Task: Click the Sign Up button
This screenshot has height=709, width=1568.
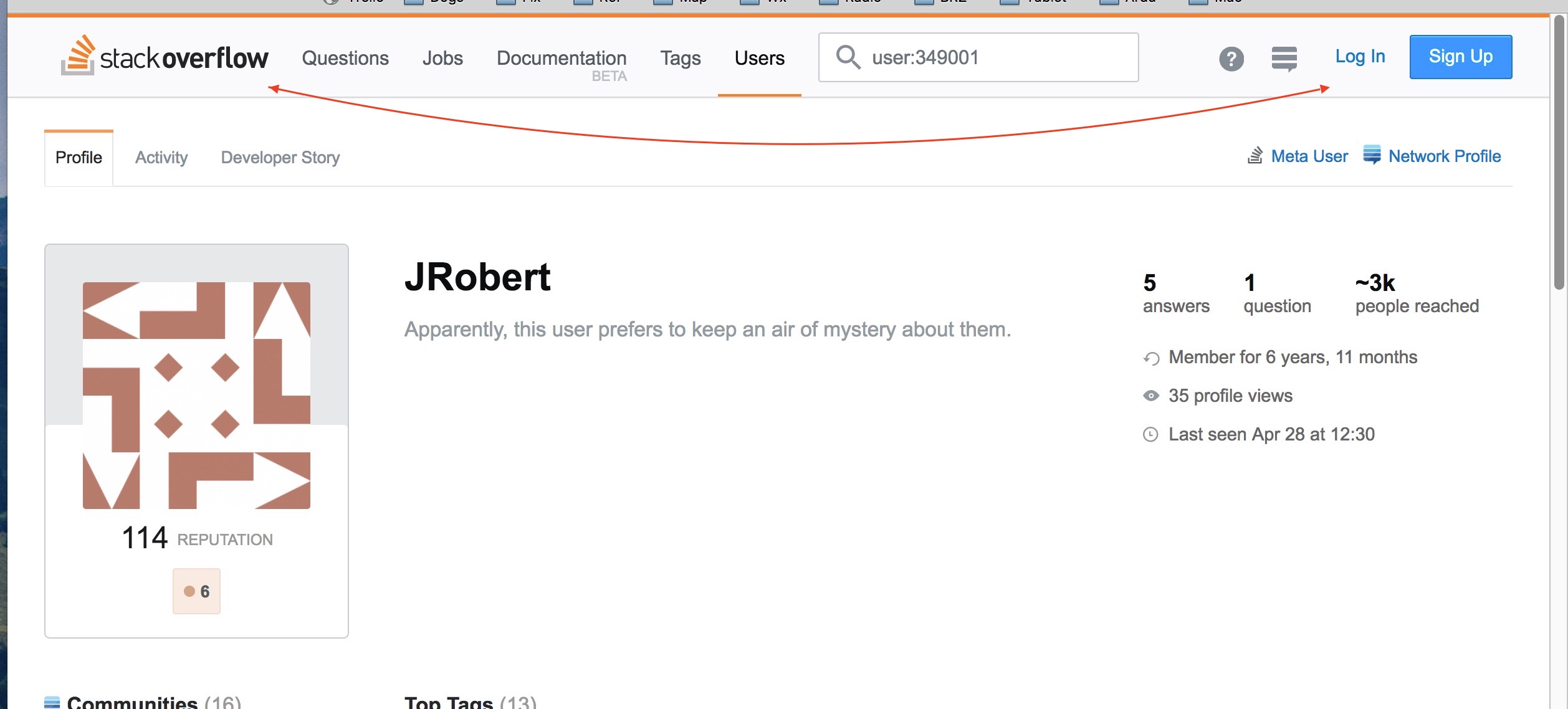Action: 1461,56
